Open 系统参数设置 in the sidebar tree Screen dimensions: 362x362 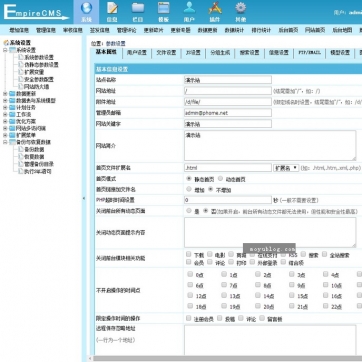pyautogui.click(x=39, y=57)
